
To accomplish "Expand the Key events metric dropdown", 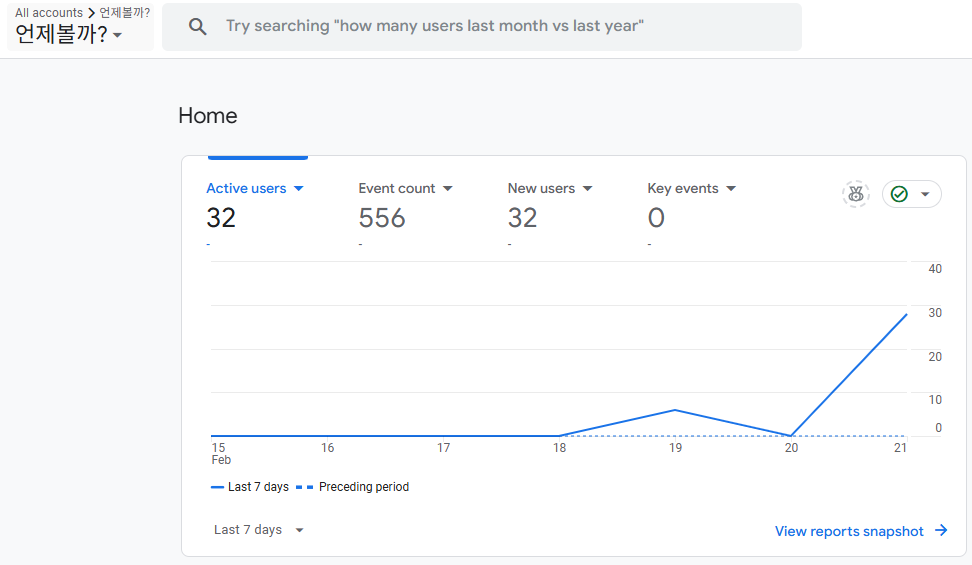I will pyautogui.click(x=731, y=189).
